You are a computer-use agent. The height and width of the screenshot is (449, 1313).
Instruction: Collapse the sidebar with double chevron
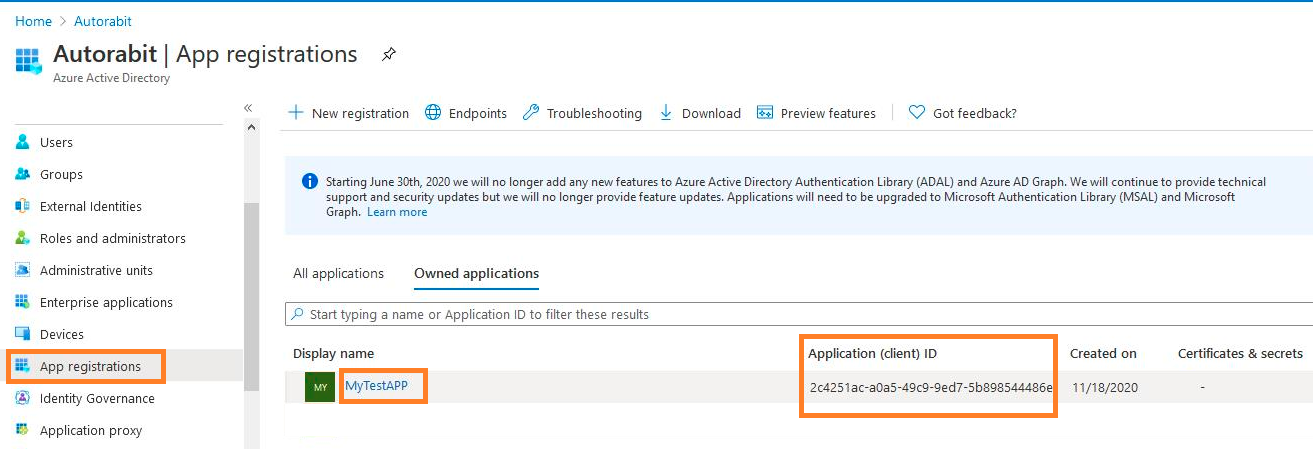tap(248, 107)
